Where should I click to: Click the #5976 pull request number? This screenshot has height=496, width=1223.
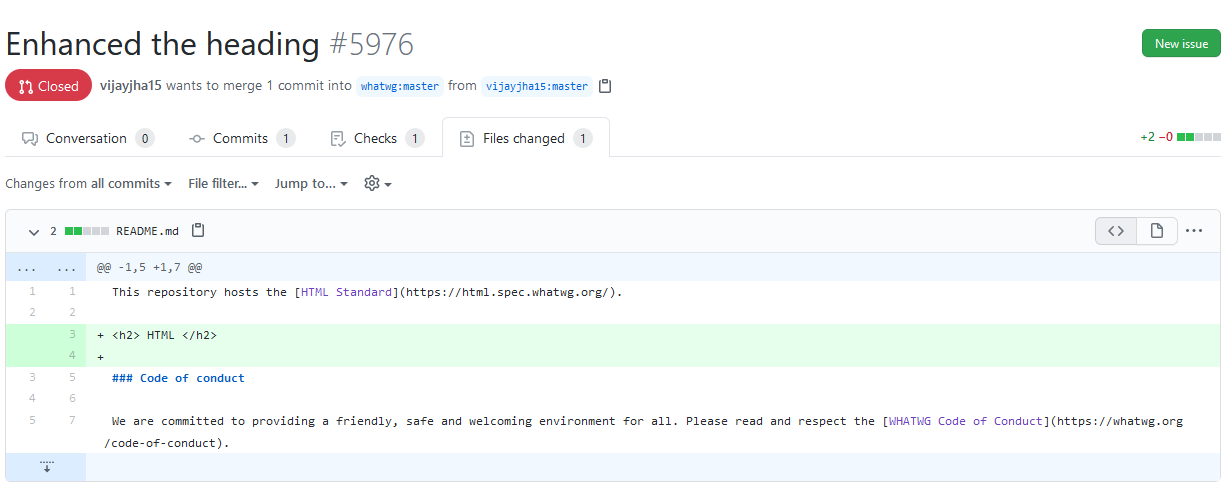[371, 44]
